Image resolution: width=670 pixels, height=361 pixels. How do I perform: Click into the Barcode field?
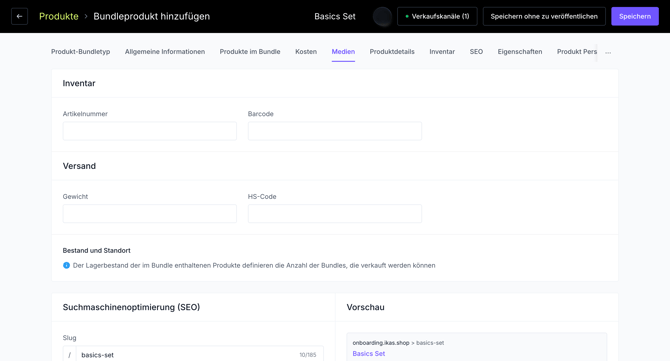(335, 131)
